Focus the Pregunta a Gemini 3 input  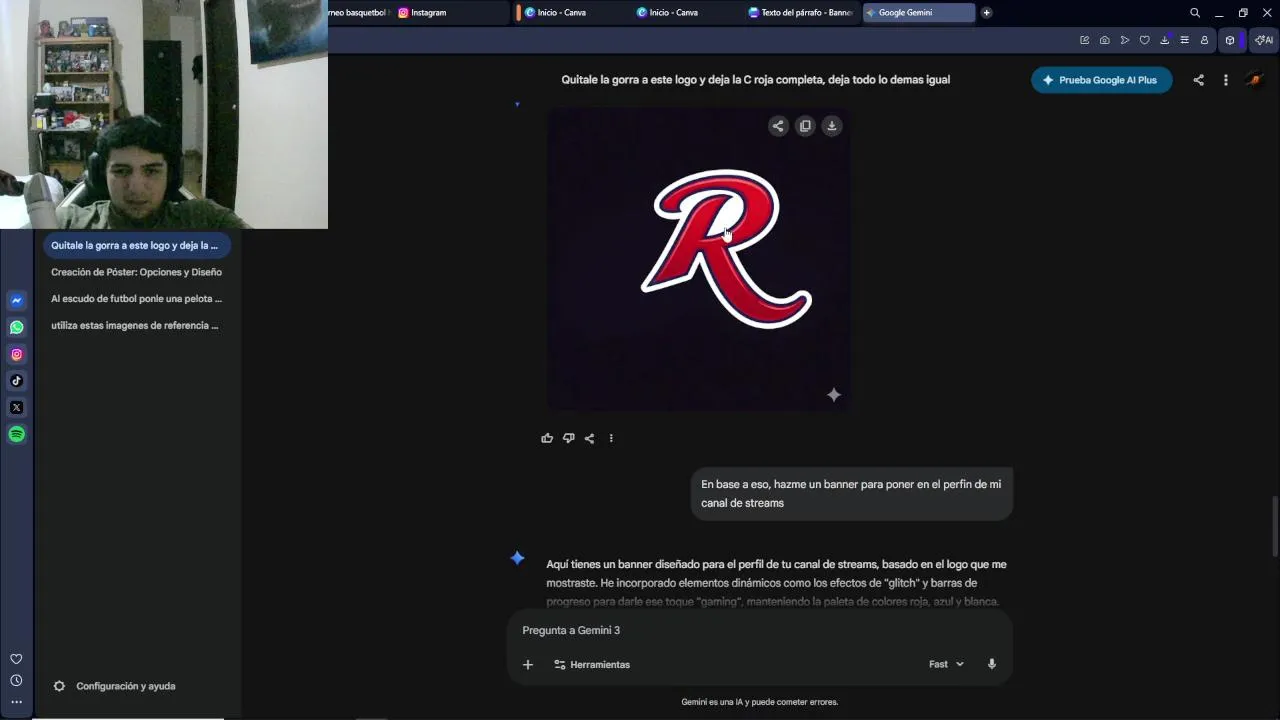click(760, 630)
